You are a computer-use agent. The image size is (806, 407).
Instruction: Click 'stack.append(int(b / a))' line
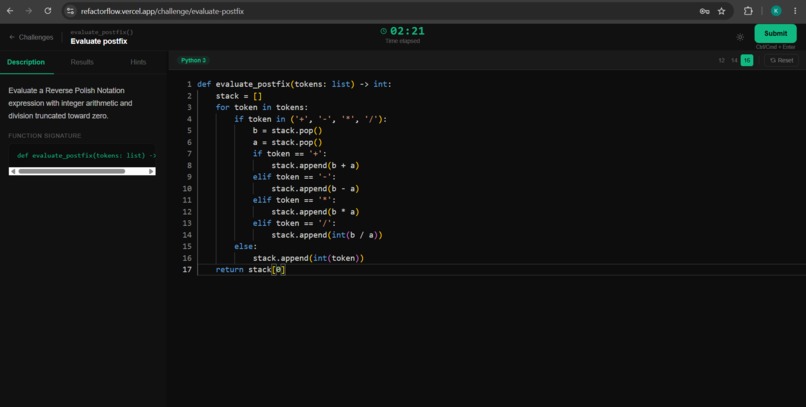[x=327, y=235]
